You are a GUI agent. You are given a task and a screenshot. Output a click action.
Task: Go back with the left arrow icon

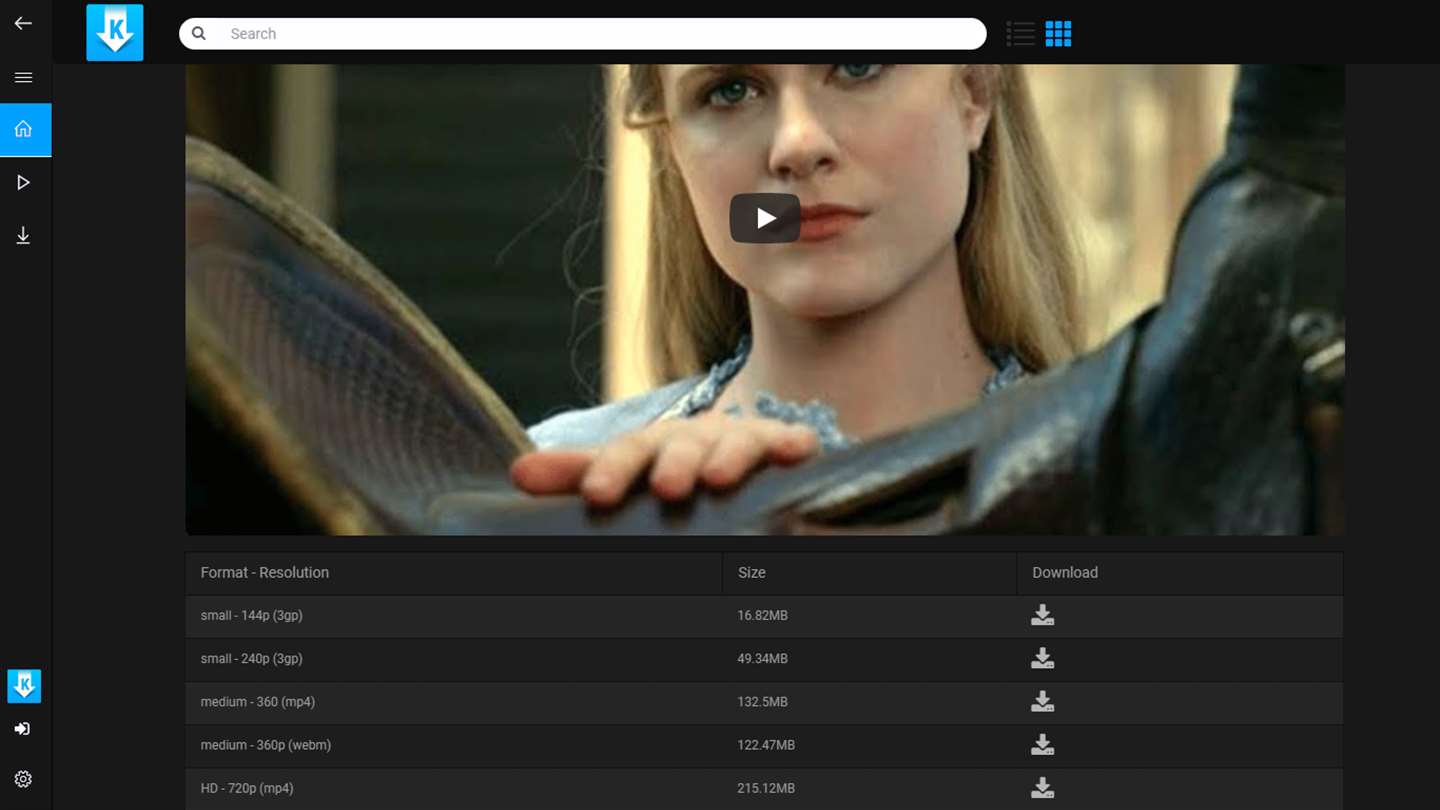coord(23,23)
